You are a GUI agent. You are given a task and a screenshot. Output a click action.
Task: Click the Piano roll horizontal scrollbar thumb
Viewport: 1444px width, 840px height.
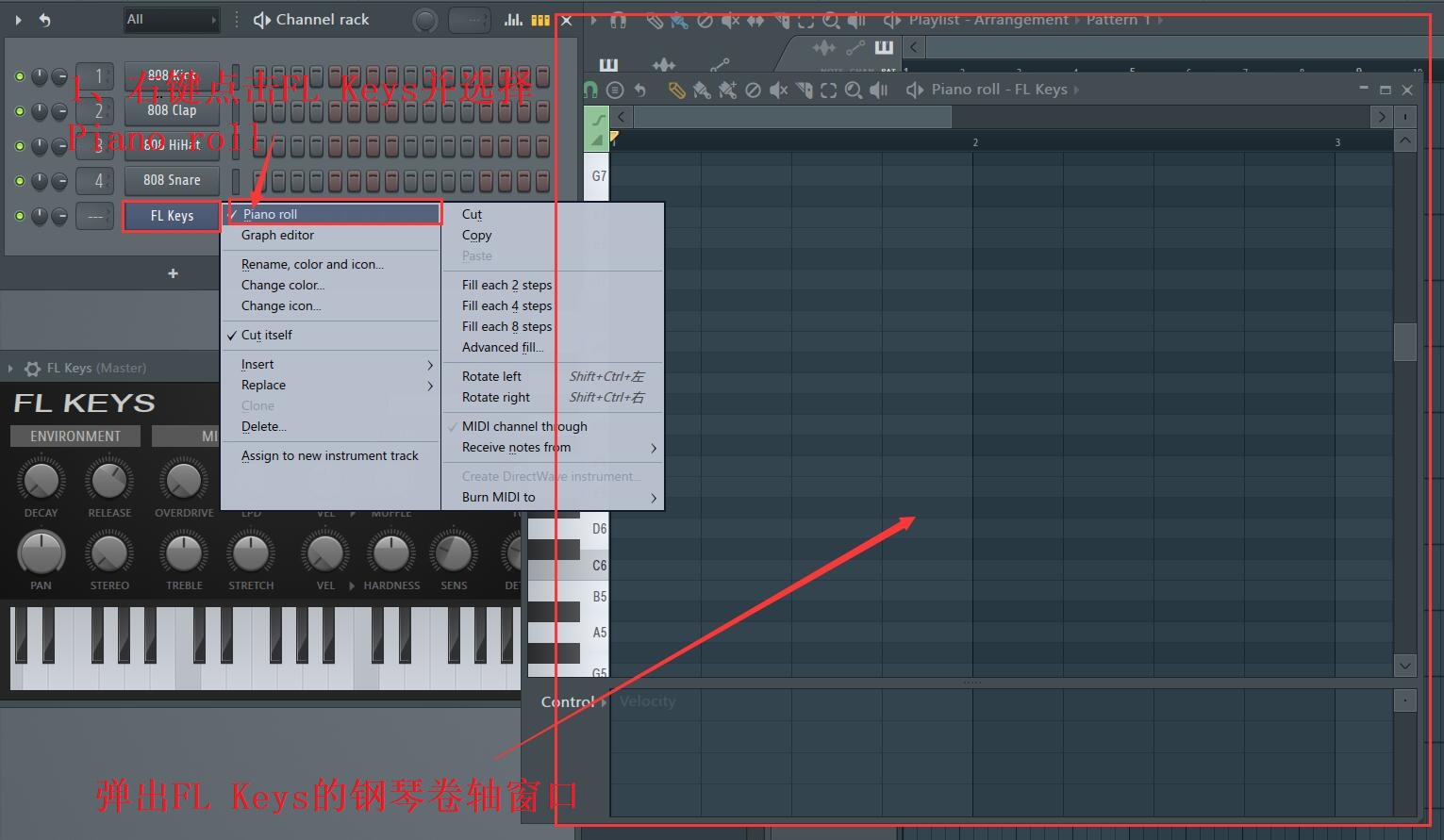792,117
